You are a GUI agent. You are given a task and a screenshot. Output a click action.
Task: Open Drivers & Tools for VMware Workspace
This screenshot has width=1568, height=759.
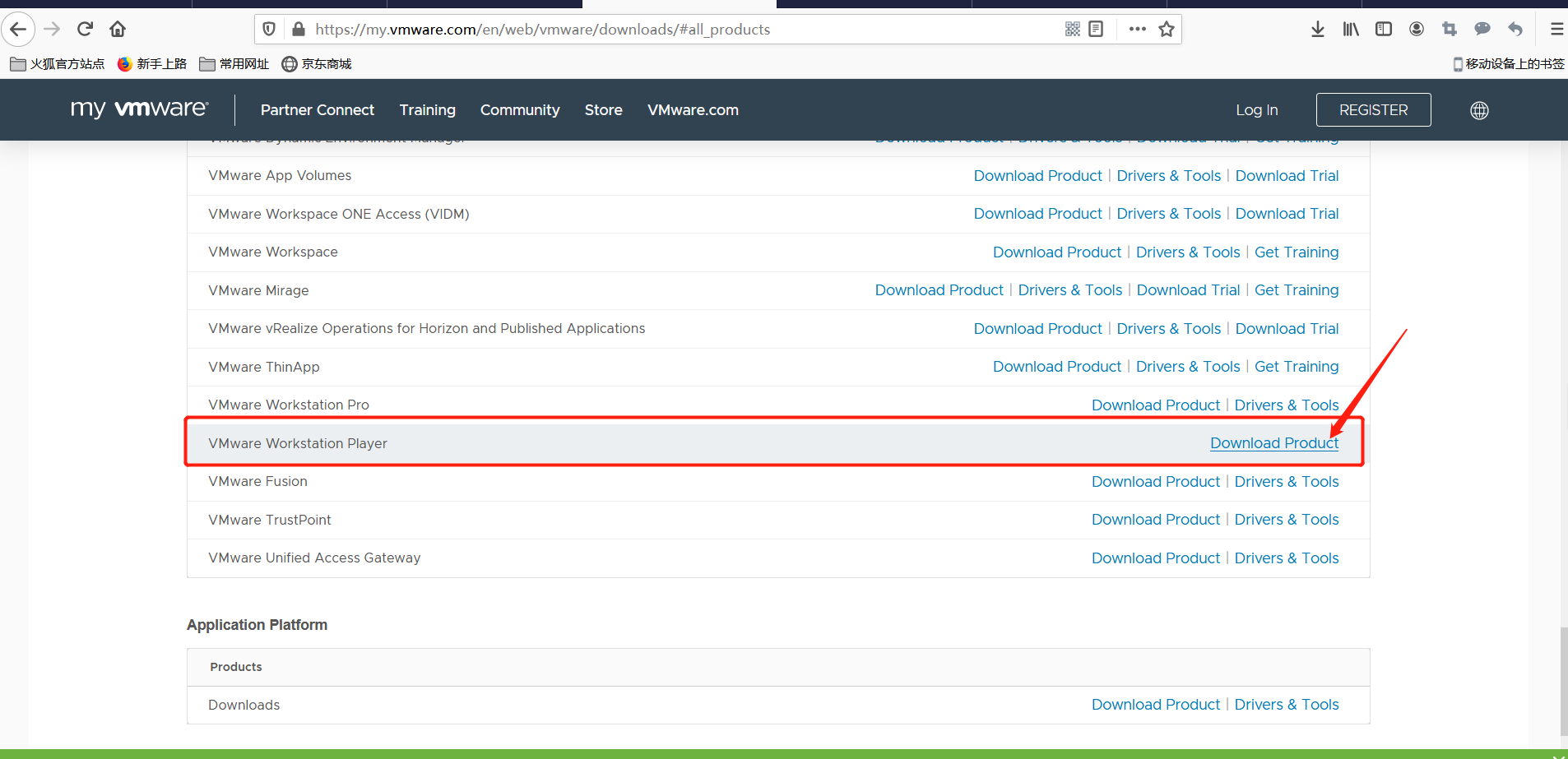tap(1188, 252)
